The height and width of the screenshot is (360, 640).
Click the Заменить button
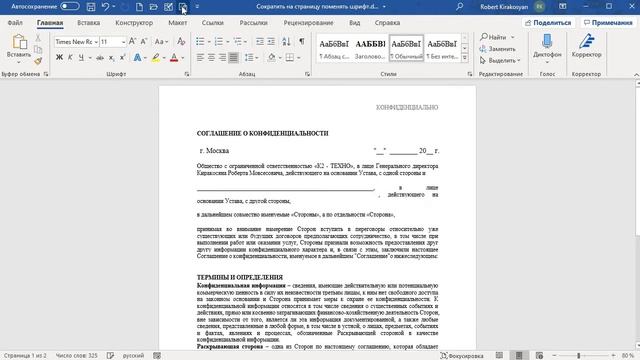(497, 49)
